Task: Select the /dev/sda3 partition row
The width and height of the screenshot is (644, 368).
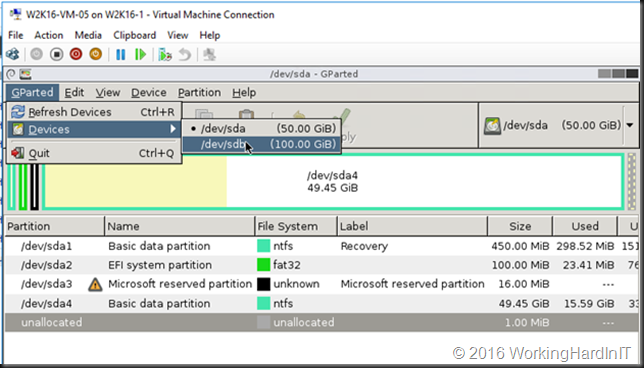Action: [322, 284]
